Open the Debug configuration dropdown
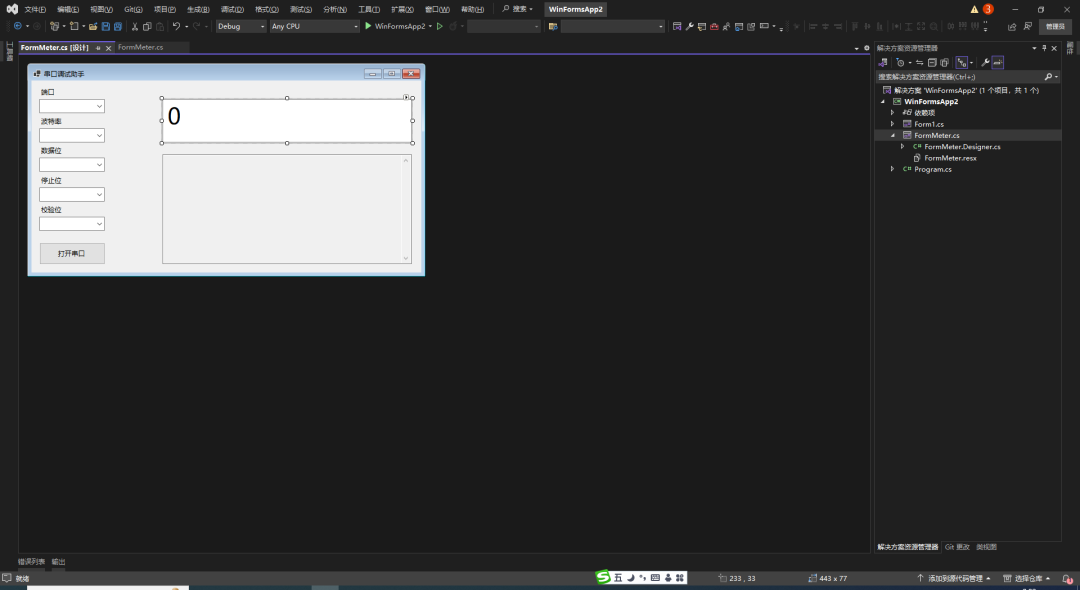 (x=241, y=26)
